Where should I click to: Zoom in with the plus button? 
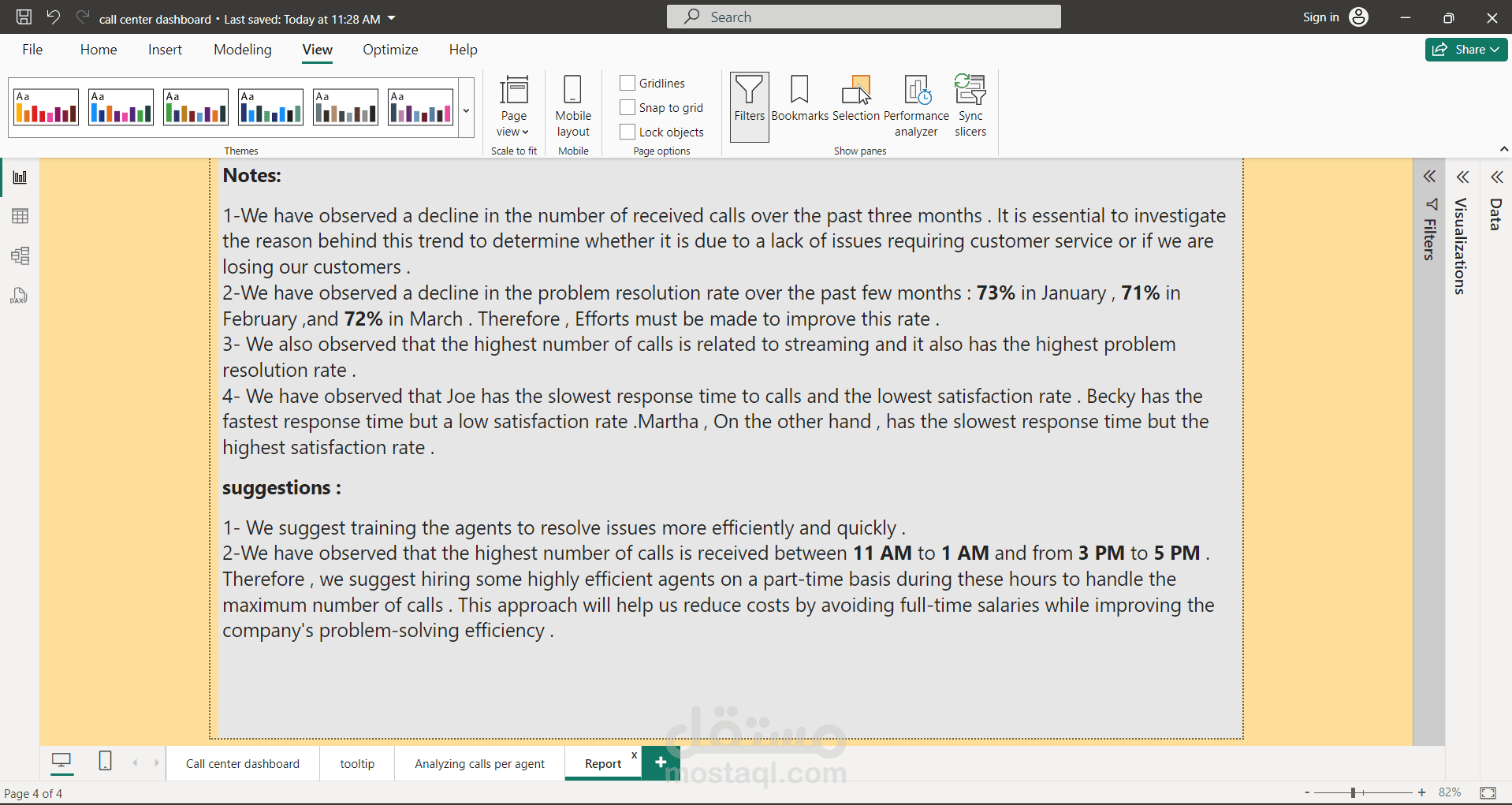1421,792
